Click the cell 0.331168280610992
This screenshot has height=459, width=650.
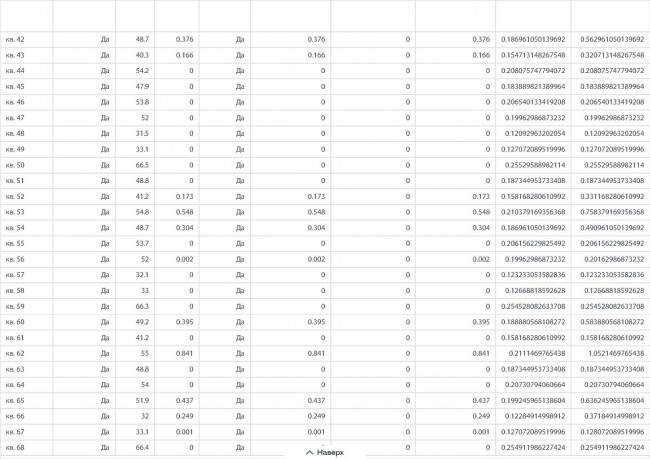612,197
